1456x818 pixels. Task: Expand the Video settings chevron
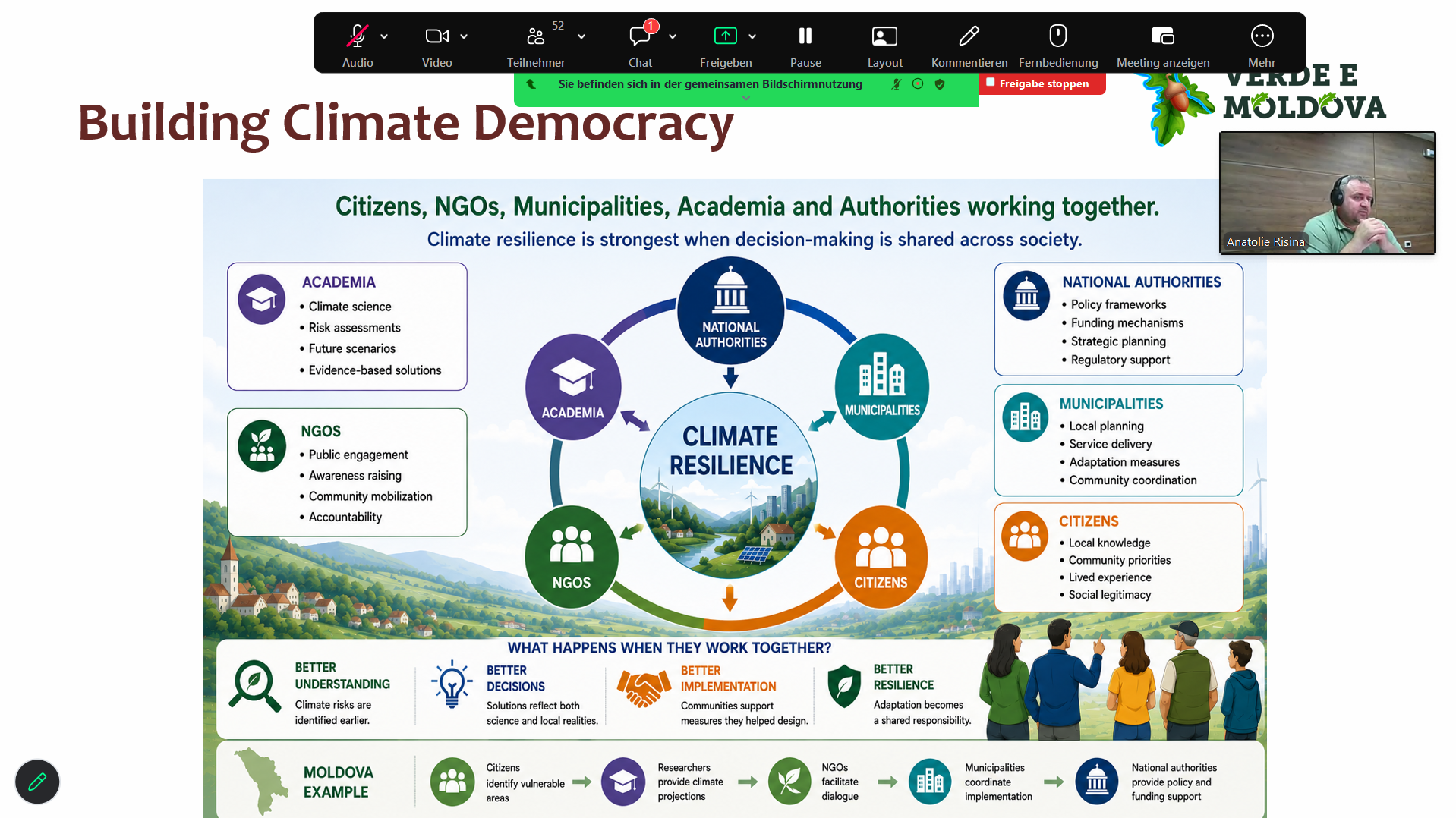(x=464, y=36)
